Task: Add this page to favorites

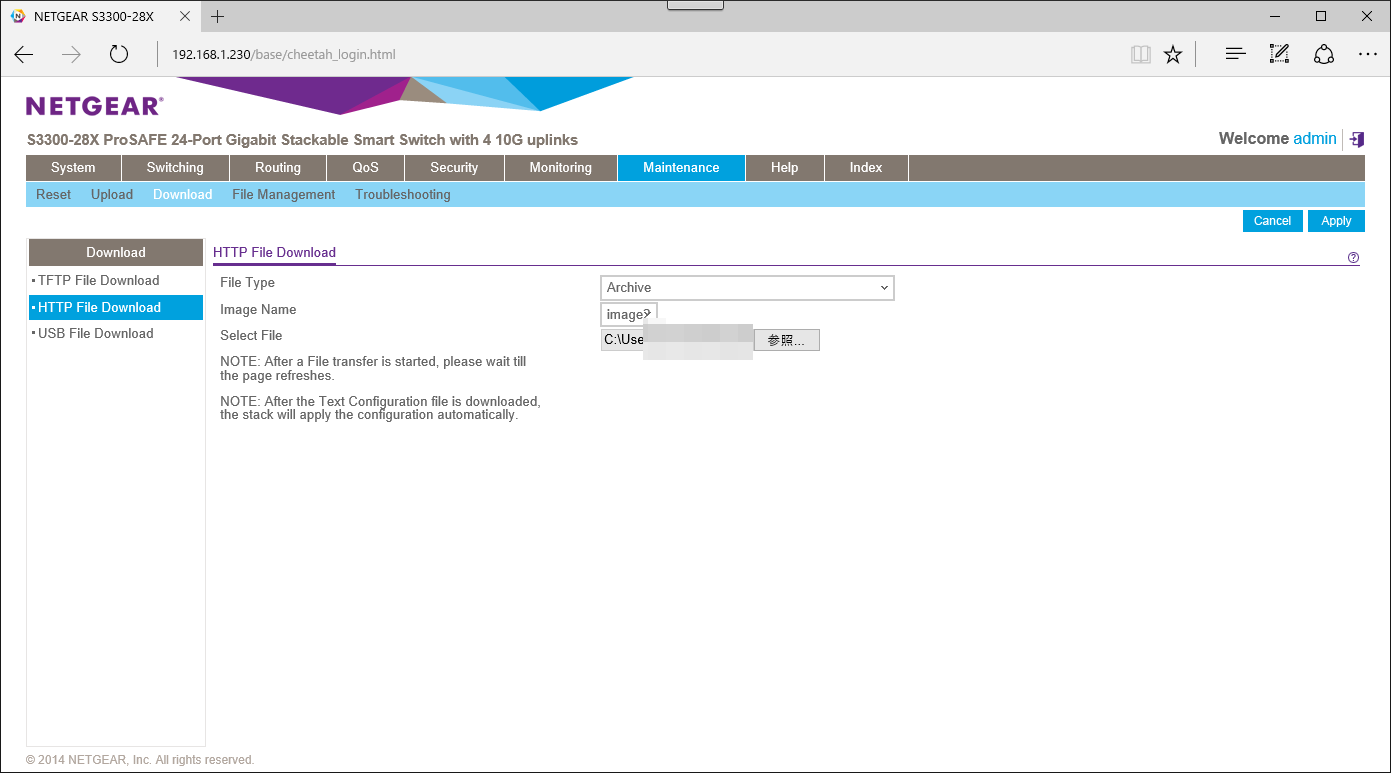Action: coord(1173,54)
